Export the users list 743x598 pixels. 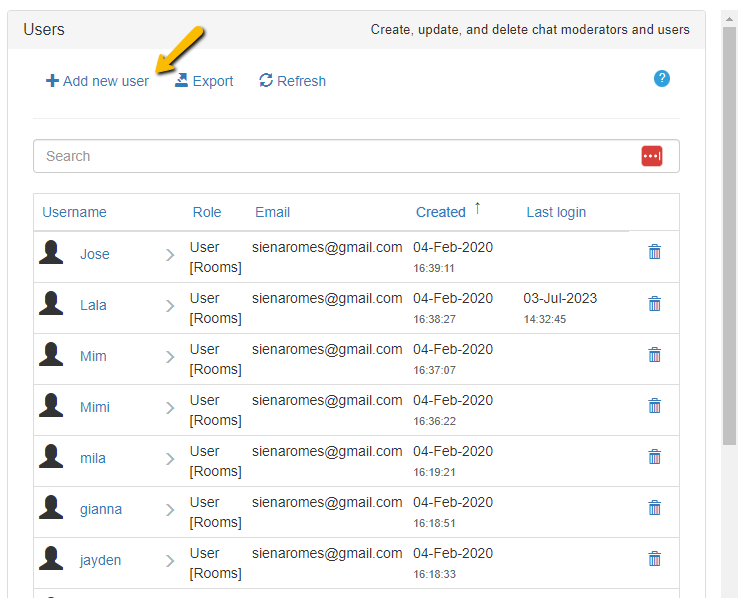(x=204, y=81)
